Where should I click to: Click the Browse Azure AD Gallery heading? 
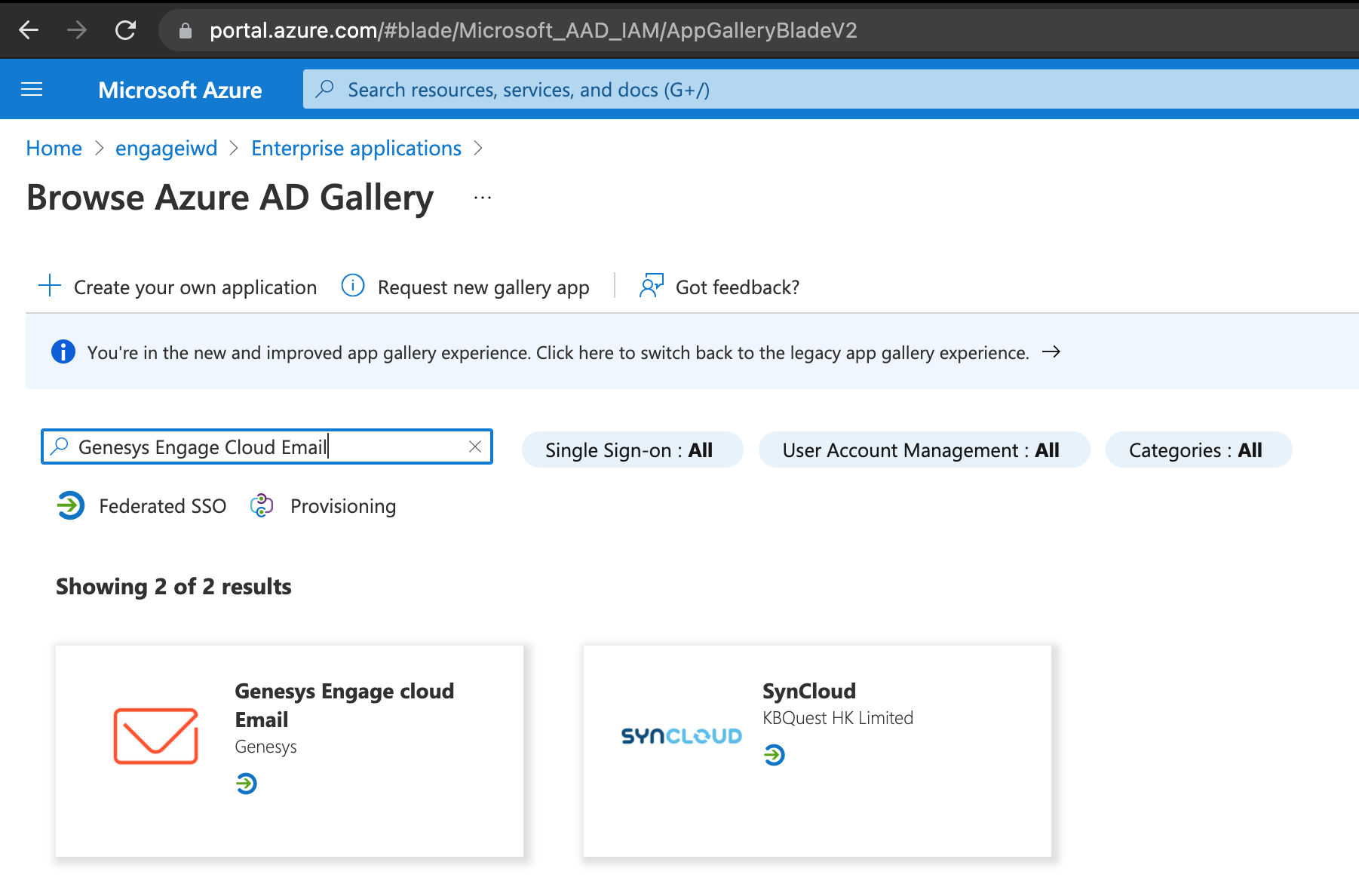coord(230,198)
